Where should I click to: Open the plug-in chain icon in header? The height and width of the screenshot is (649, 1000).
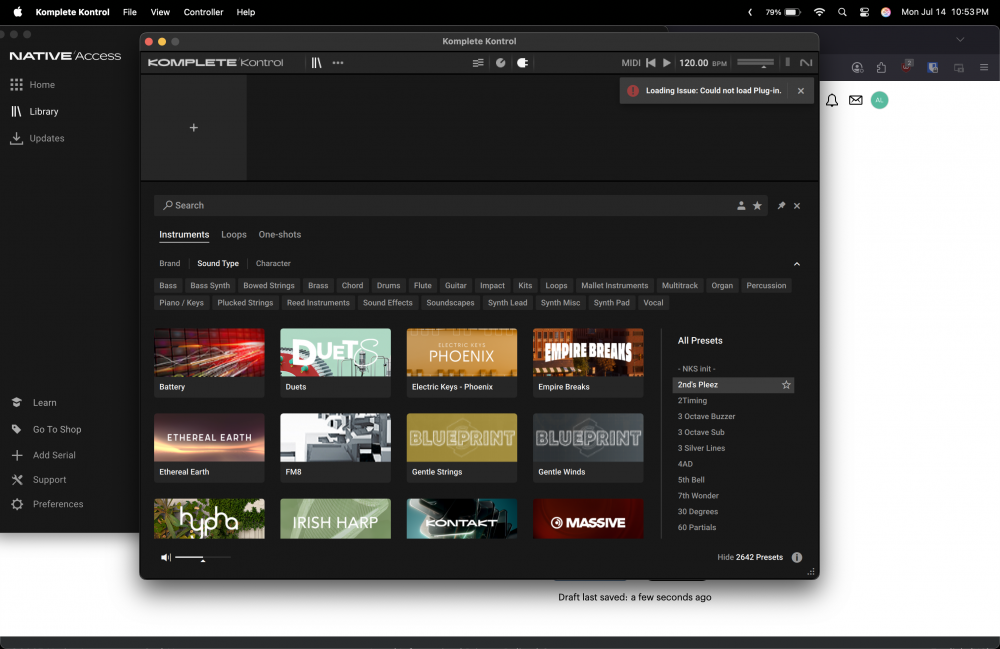point(522,62)
